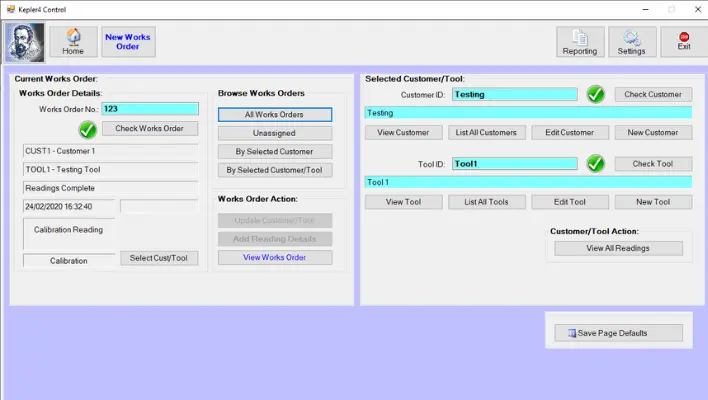Create a New Works Order

(128, 42)
